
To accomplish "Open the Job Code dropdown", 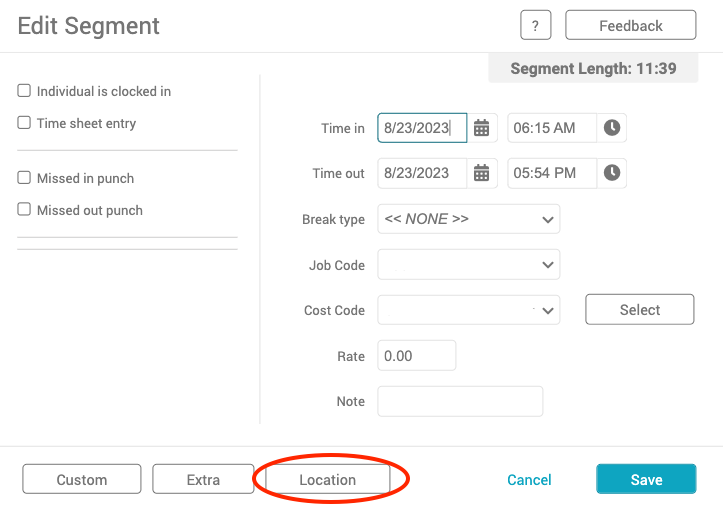I will tap(468, 265).
